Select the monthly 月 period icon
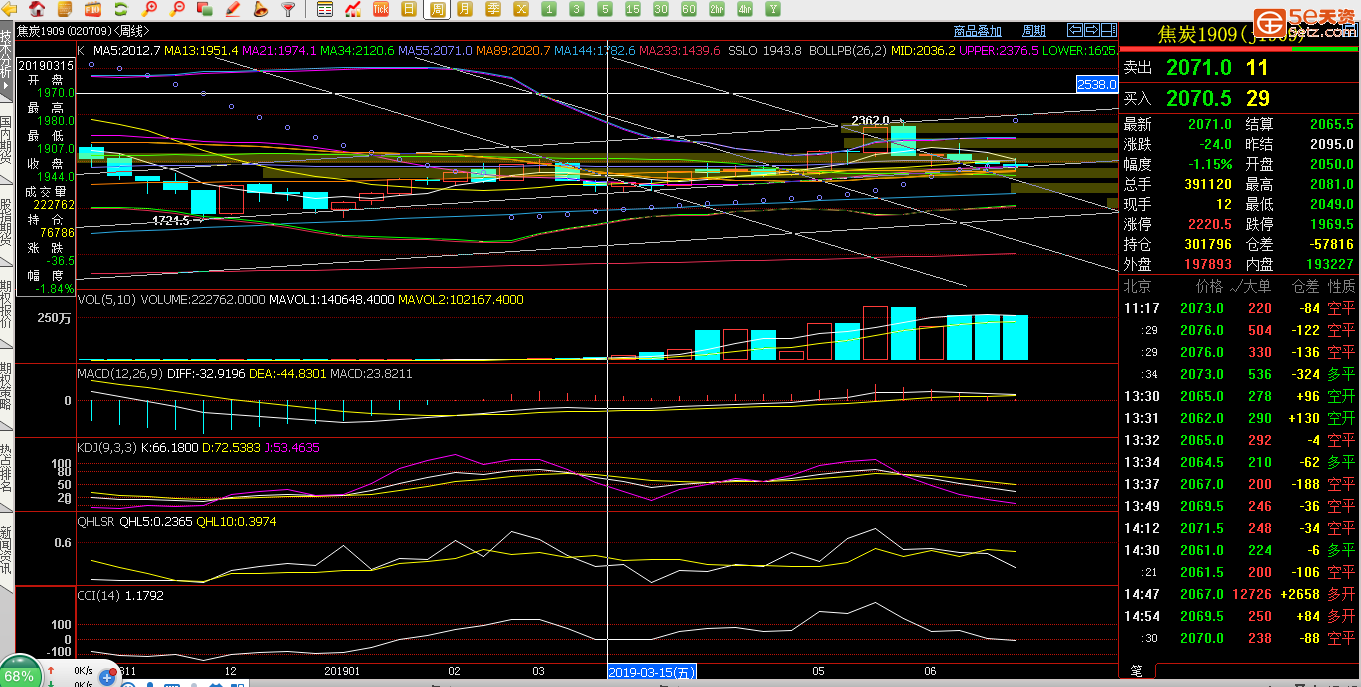This screenshot has width=1361, height=687. click(465, 9)
